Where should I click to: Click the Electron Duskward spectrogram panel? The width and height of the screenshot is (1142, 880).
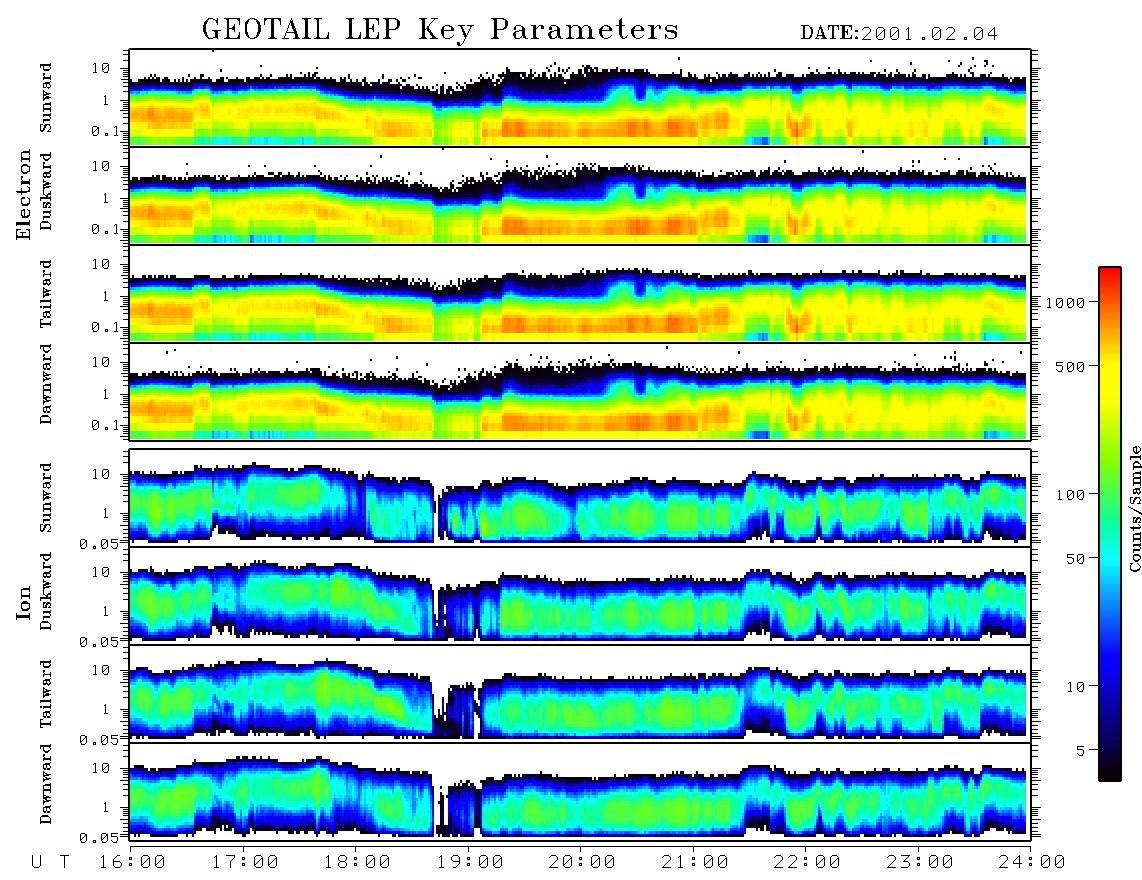[x=580, y=195]
